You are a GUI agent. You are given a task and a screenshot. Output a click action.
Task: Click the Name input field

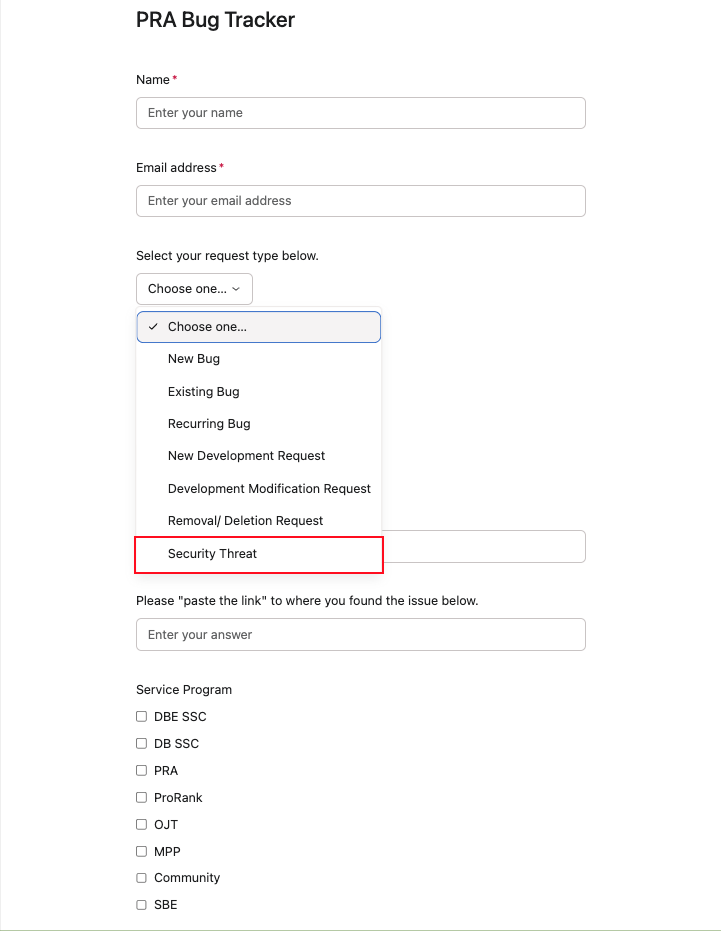point(360,113)
